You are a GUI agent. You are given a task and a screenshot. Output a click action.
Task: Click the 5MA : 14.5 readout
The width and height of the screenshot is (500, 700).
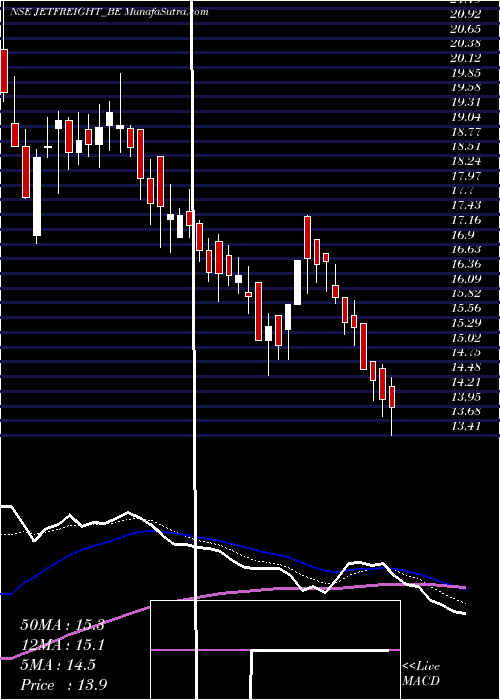click(58, 665)
